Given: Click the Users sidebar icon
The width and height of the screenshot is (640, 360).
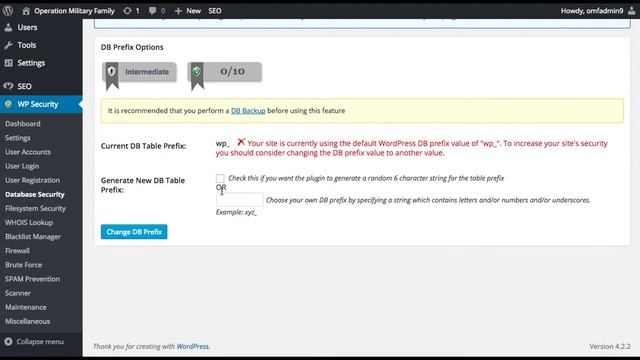Looking at the screenshot, I should point(9,27).
